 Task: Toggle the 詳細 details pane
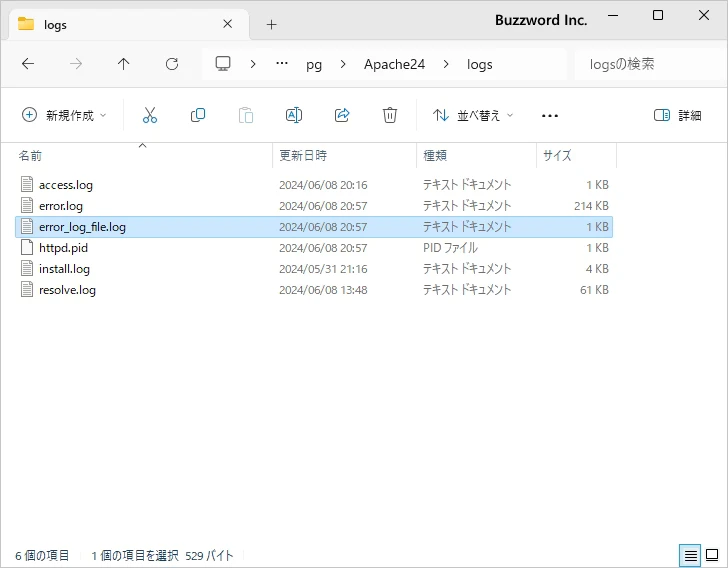[677, 115]
